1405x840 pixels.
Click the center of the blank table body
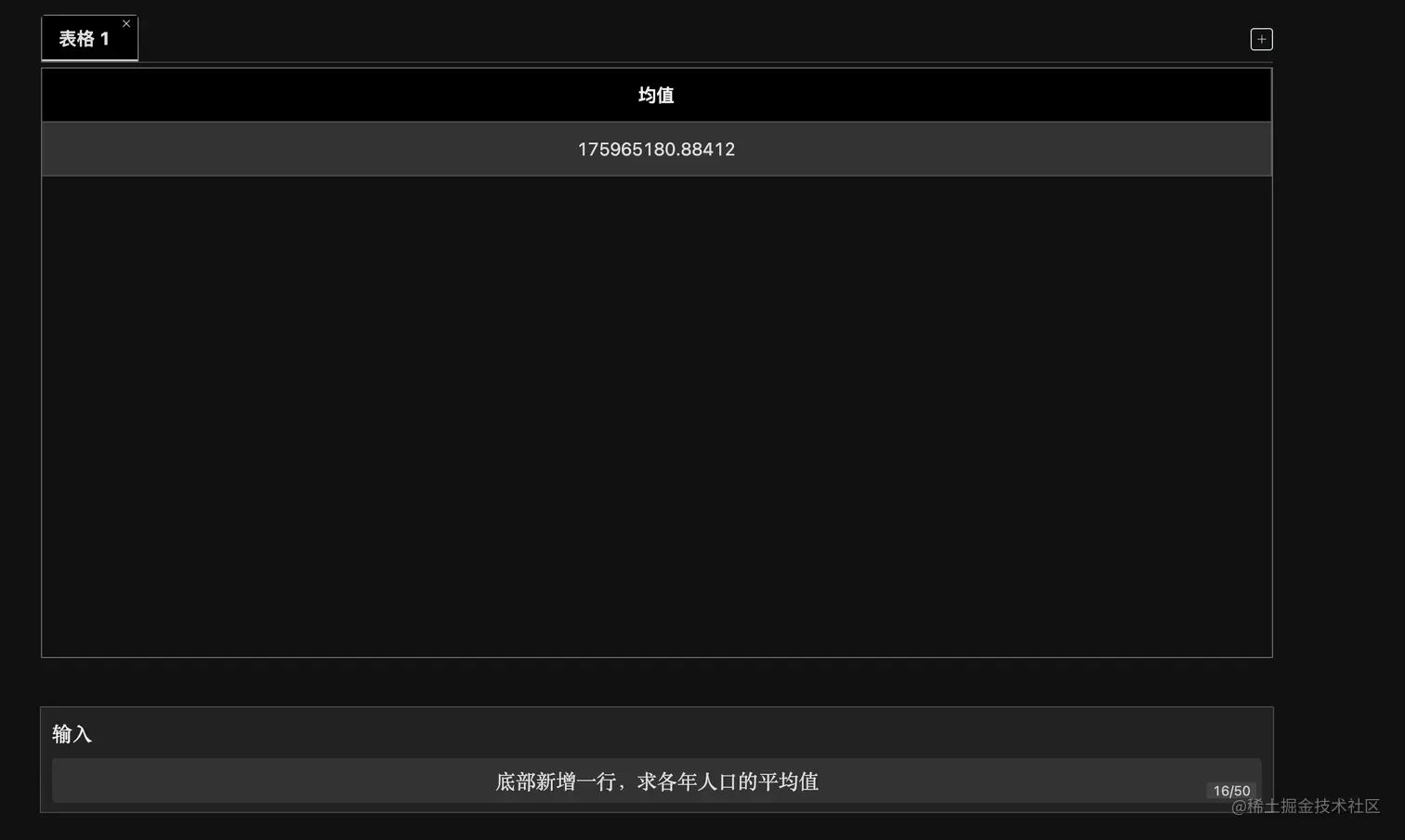(x=656, y=416)
